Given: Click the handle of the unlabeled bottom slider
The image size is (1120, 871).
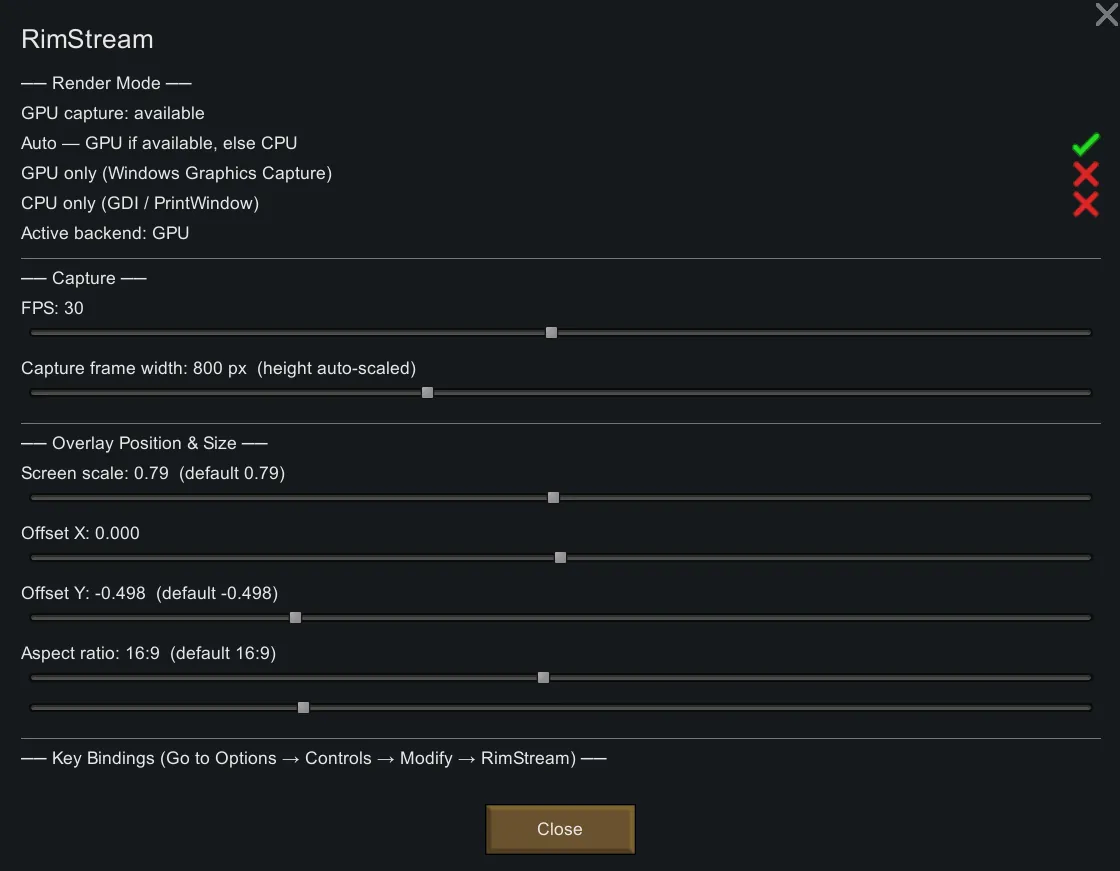Looking at the screenshot, I should 303,708.
